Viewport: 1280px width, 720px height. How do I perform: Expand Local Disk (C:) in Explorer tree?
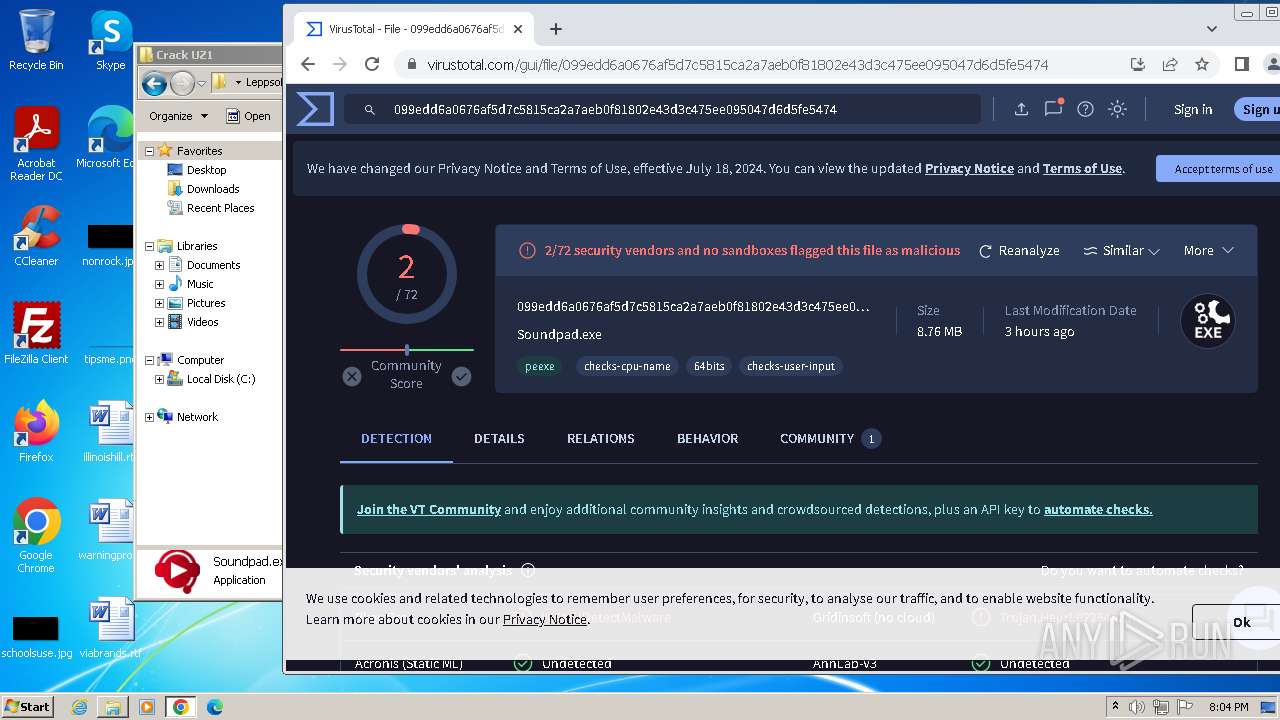tap(159, 379)
